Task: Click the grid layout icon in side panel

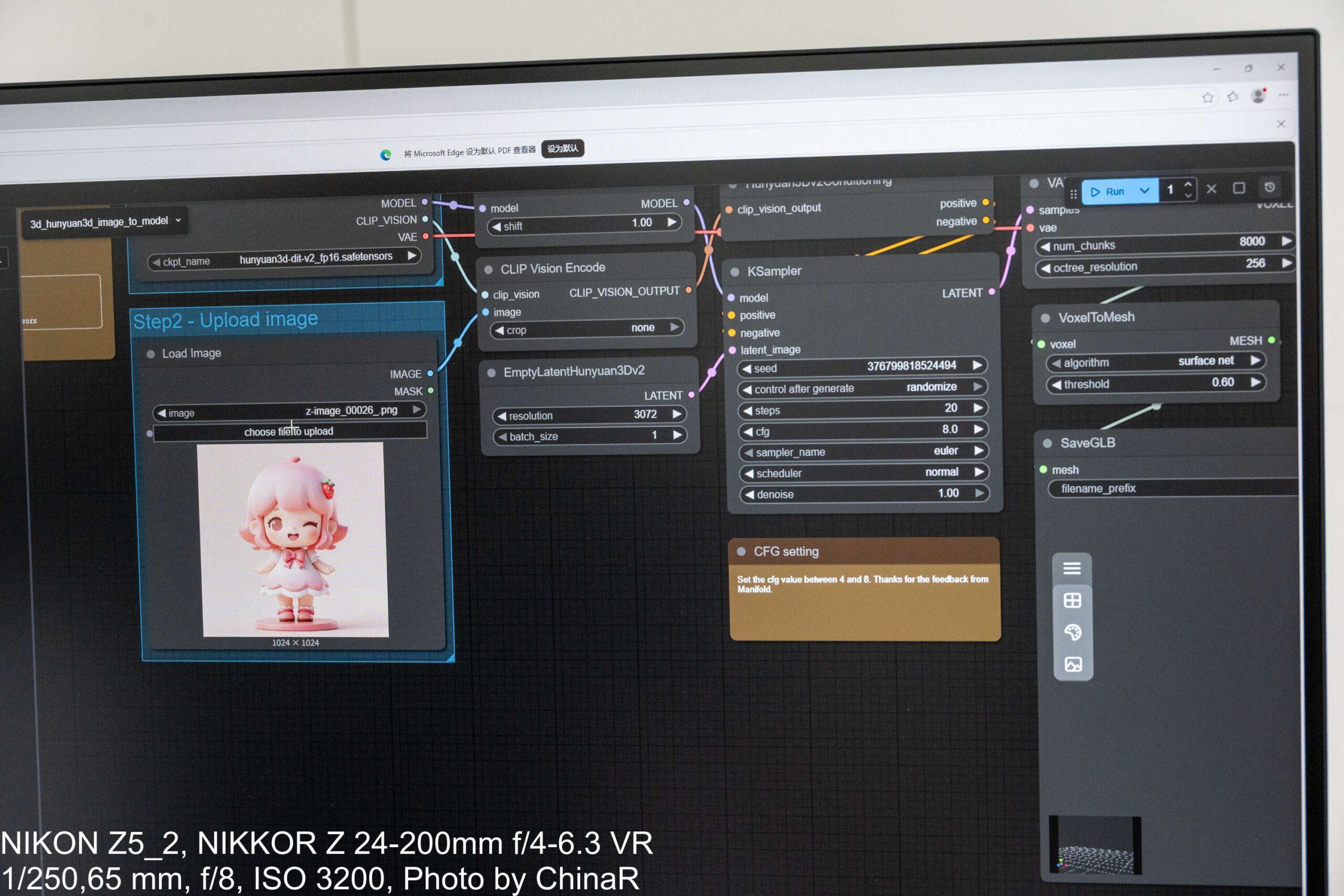Action: click(1072, 600)
